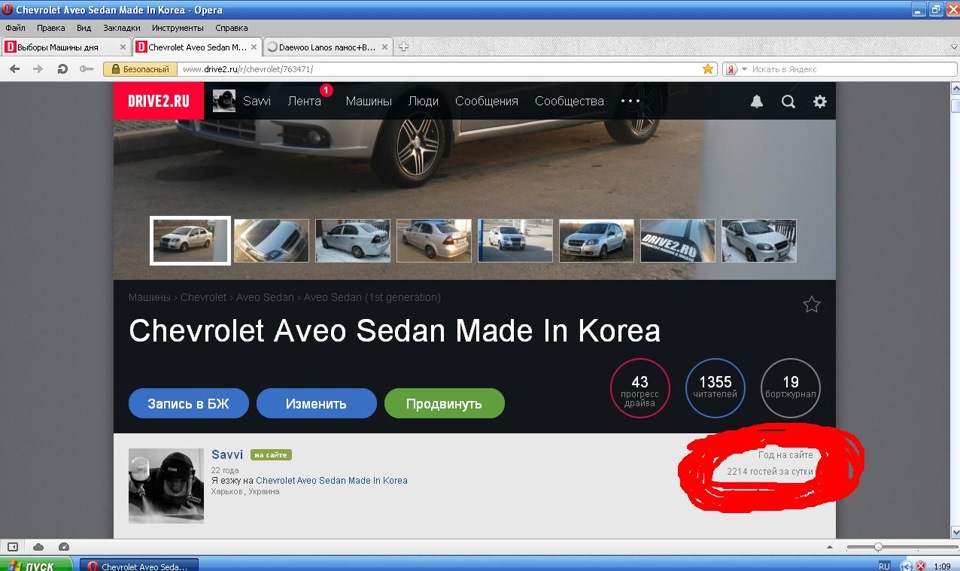This screenshot has height=571, width=960.
Task: Open the tab list dropdown at tab bar end
Action: pos(954,47)
